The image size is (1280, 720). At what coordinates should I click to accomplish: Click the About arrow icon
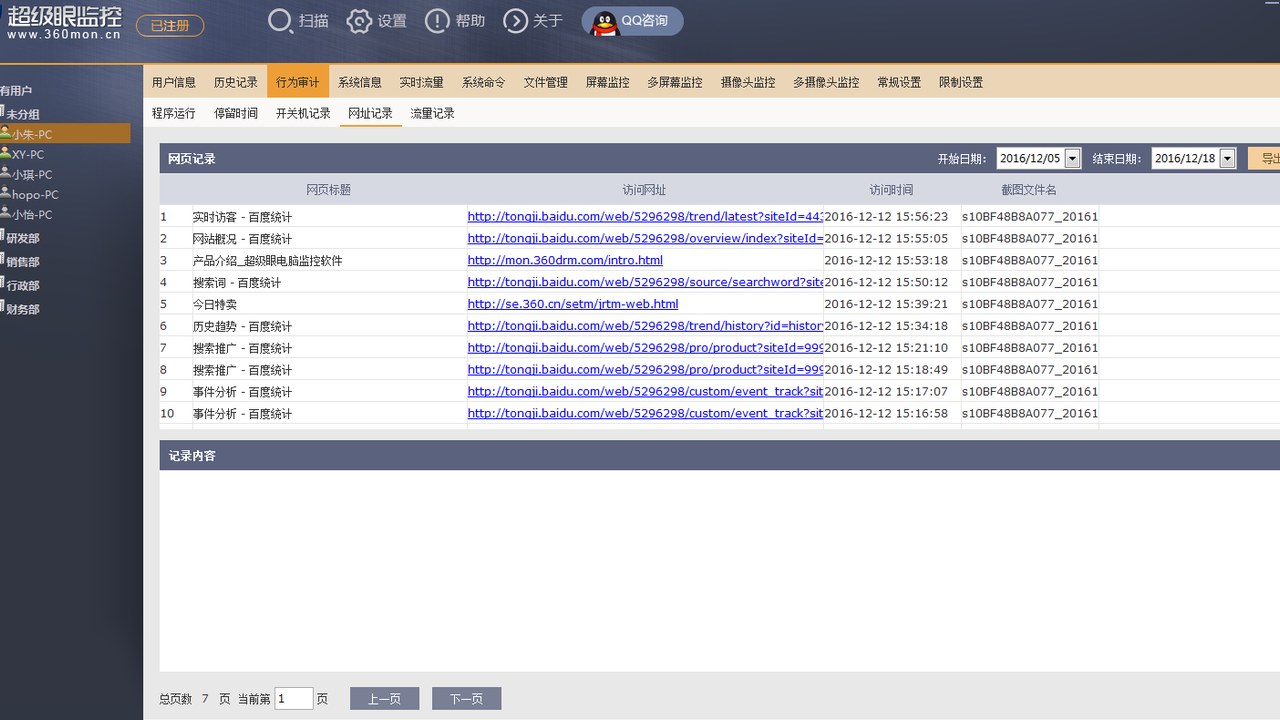515,21
